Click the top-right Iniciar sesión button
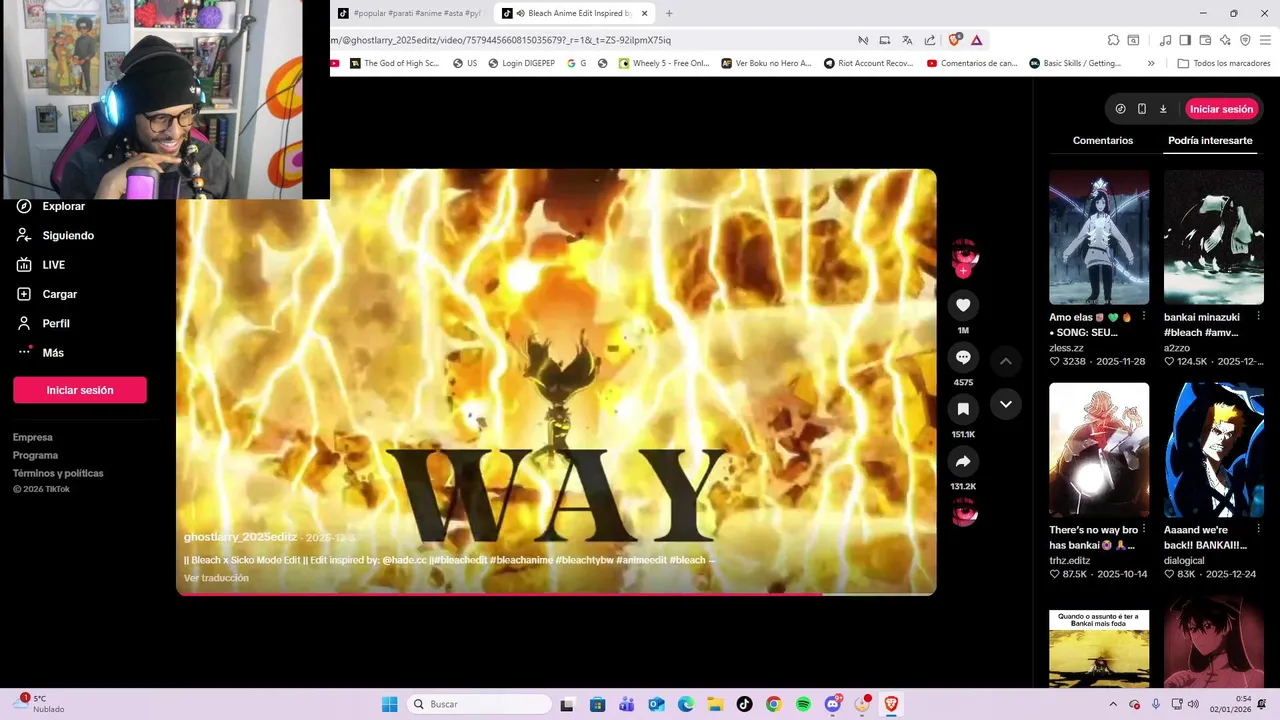The image size is (1280, 720). [1221, 109]
